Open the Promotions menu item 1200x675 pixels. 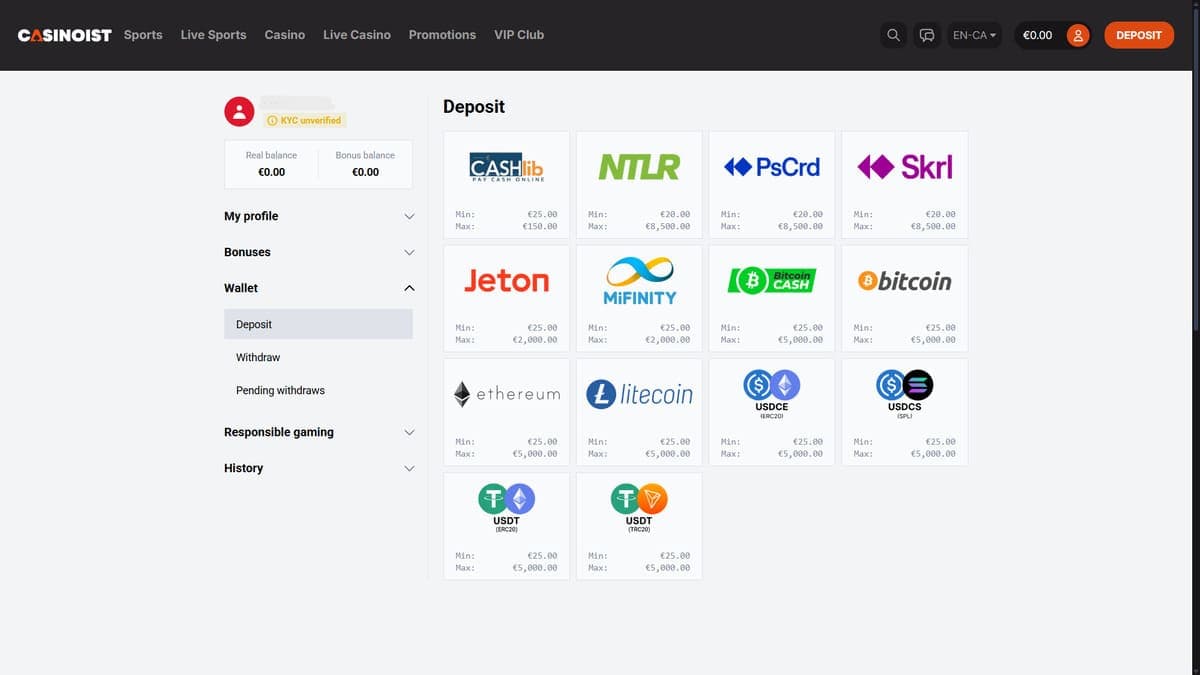(442, 35)
